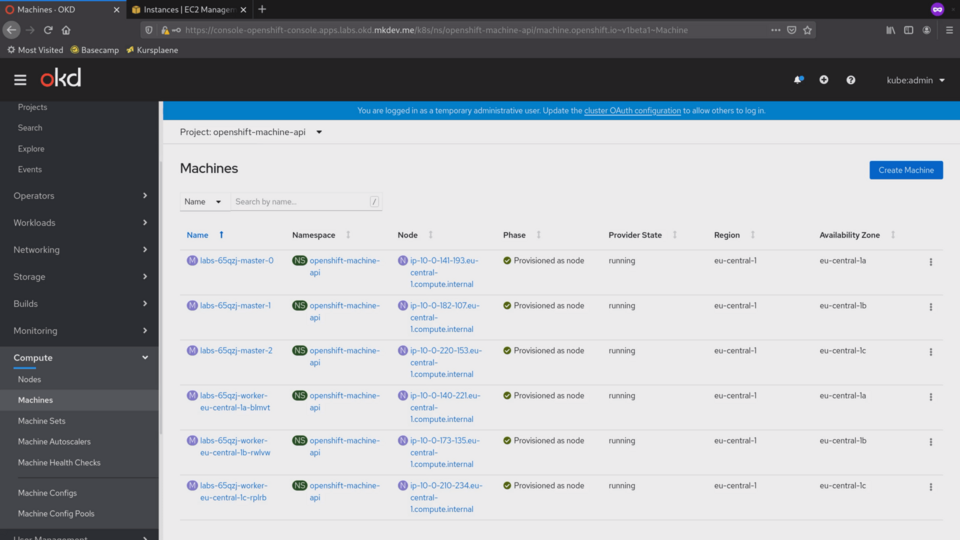Select Machine Autoscalers in sidebar
960x540 pixels.
pos(54,441)
